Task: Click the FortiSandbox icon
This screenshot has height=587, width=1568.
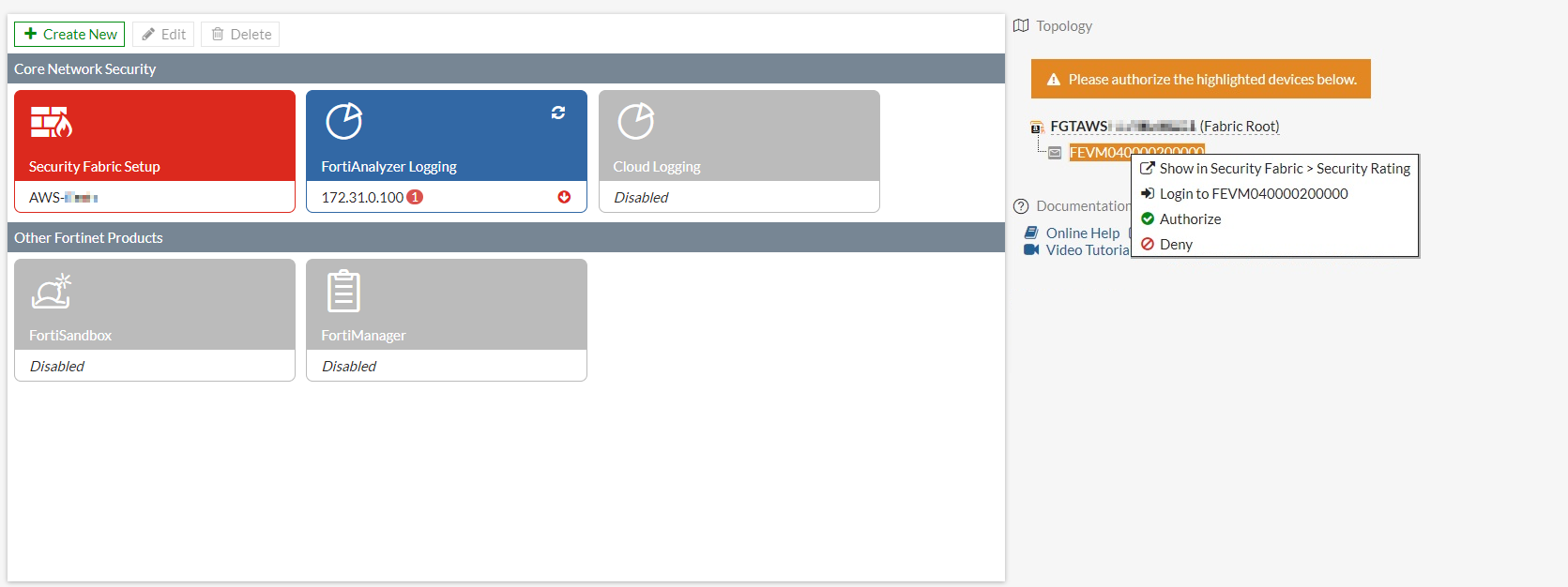Action: (52, 291)
